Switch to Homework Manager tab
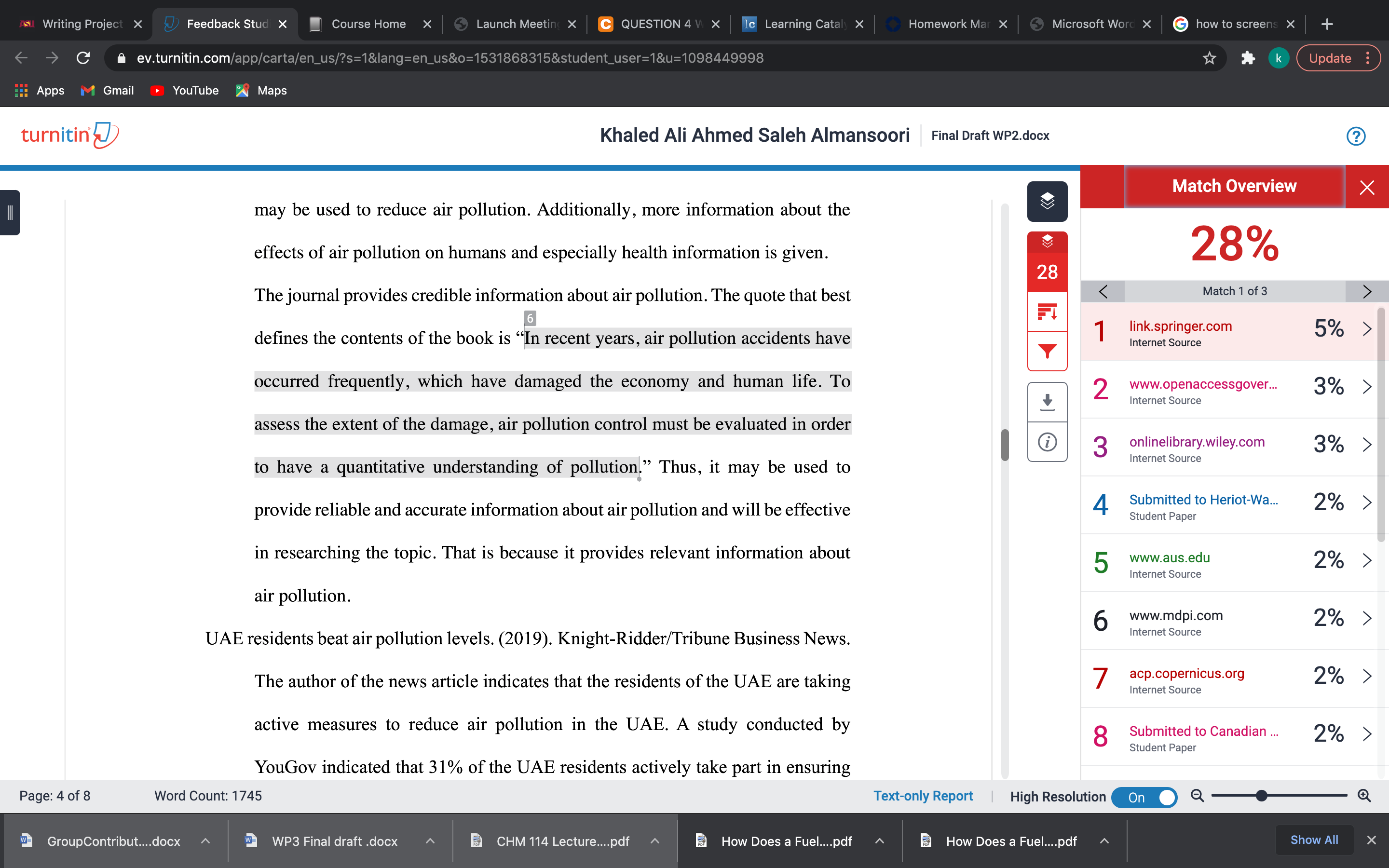The width and height of the screenshot is (1389, 868). tap(945, 24)
